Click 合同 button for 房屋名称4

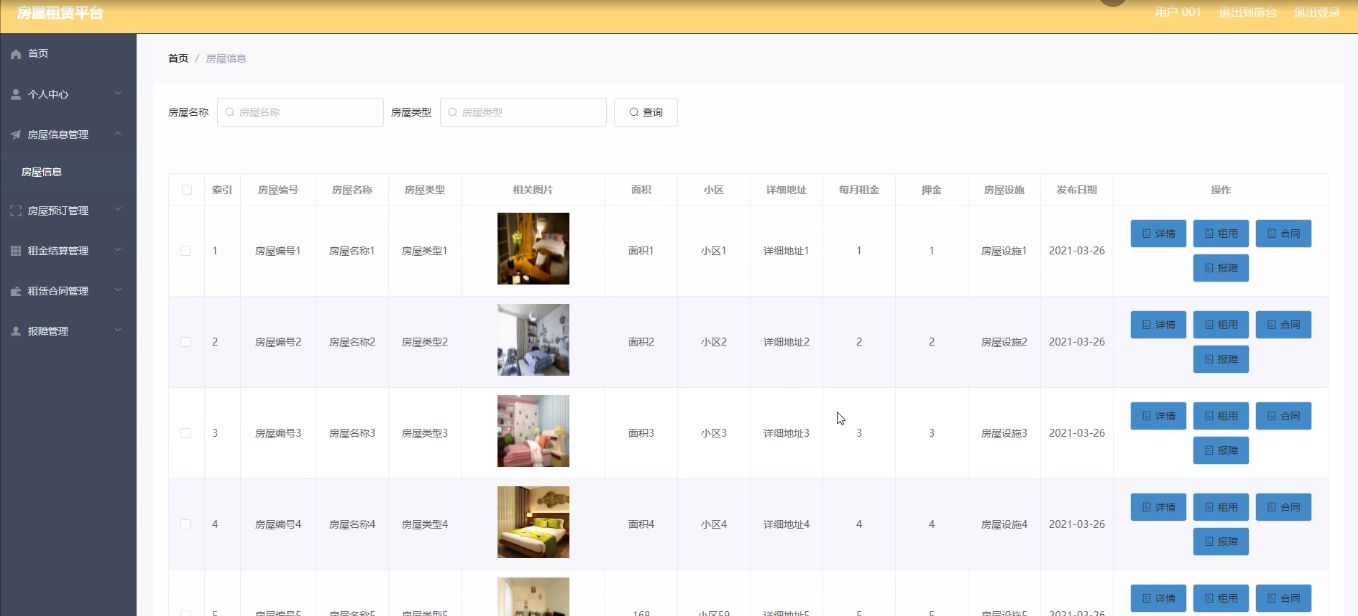point(1283,507)
